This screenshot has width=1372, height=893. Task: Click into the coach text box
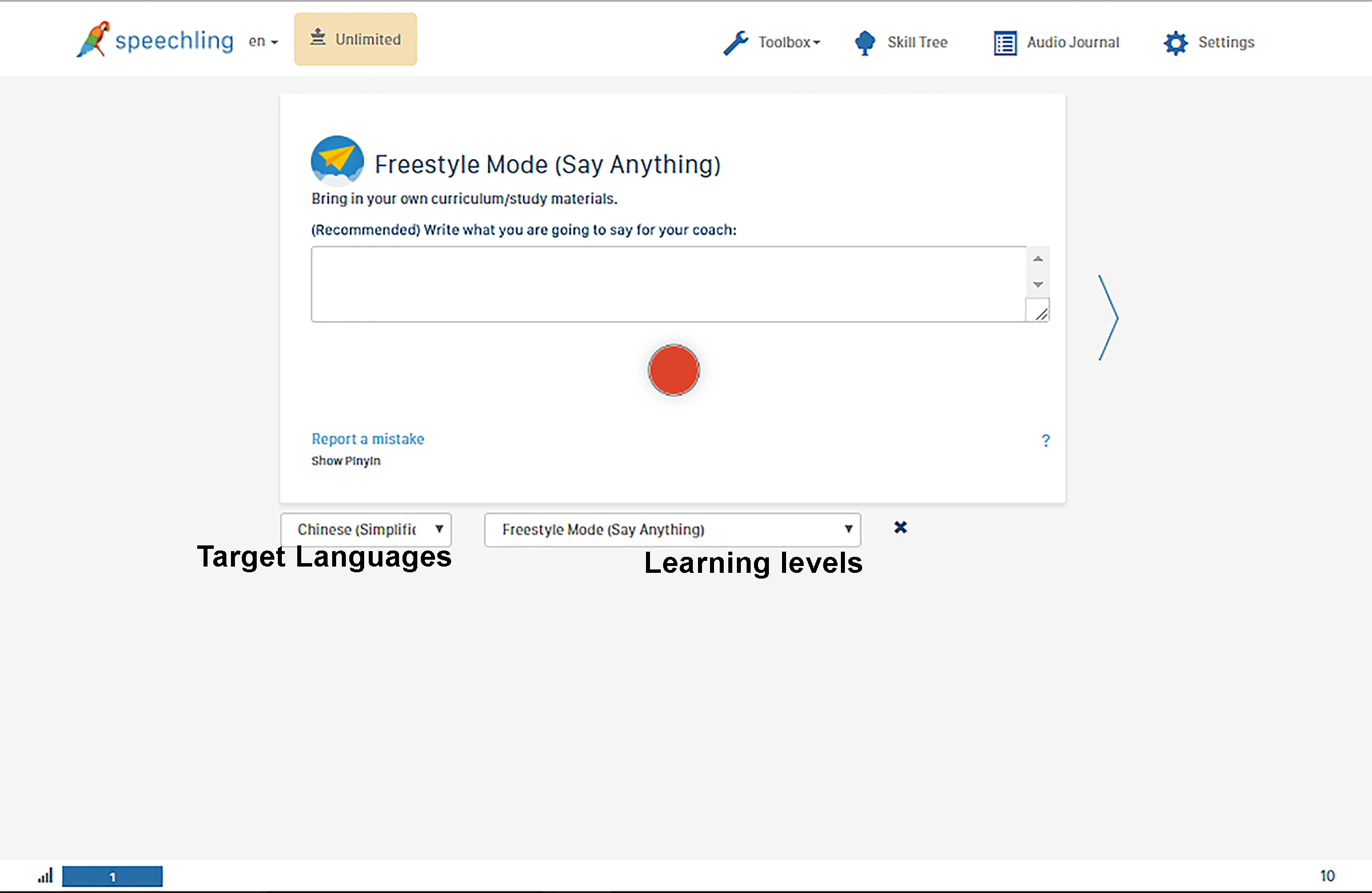(668, 284)
